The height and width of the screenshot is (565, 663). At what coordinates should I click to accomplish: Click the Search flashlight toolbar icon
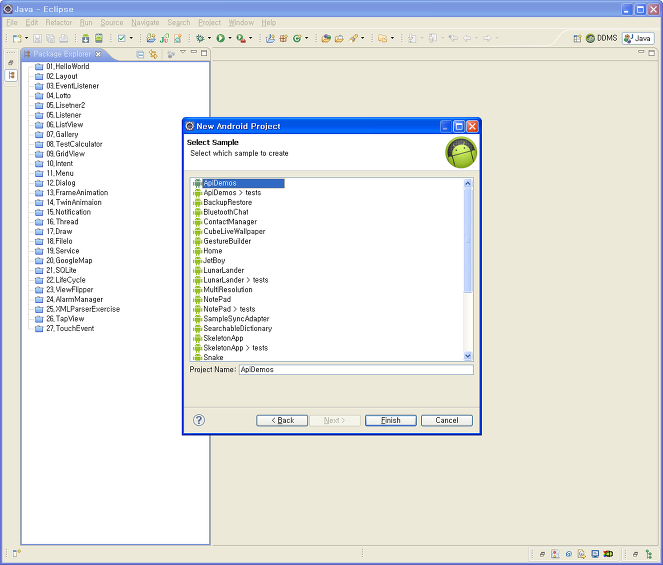tap(353, 38)
